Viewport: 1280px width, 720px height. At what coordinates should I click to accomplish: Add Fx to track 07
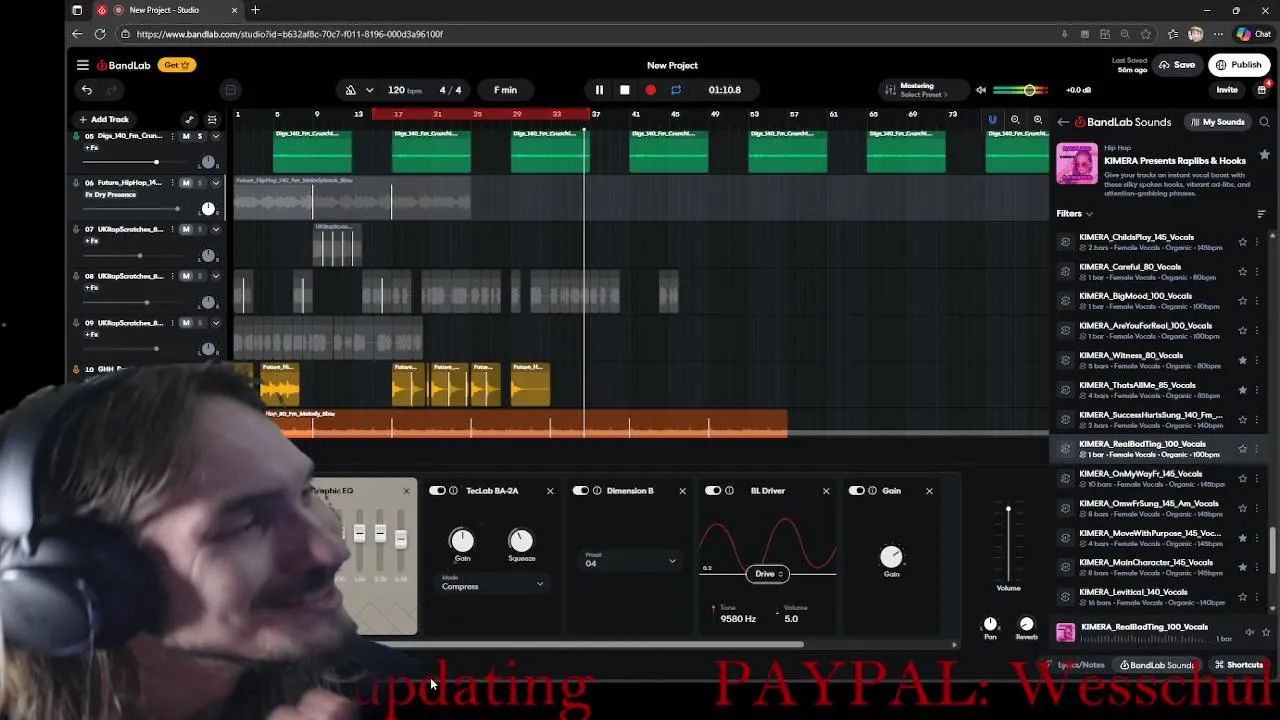pyautogui.click(x=92, y=241)
